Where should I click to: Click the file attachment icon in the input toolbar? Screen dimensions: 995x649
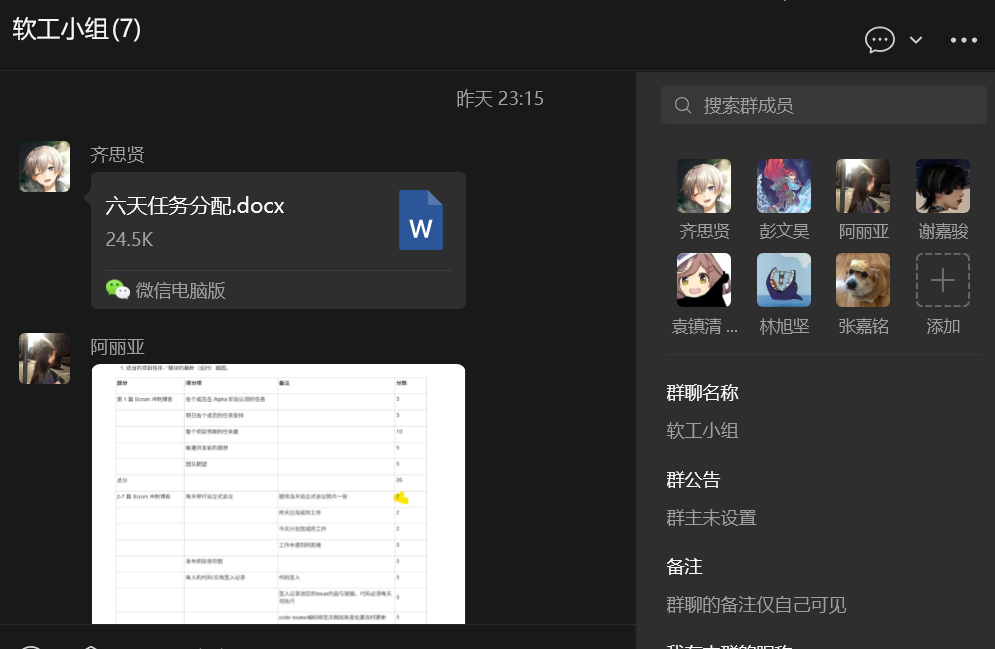90,645
